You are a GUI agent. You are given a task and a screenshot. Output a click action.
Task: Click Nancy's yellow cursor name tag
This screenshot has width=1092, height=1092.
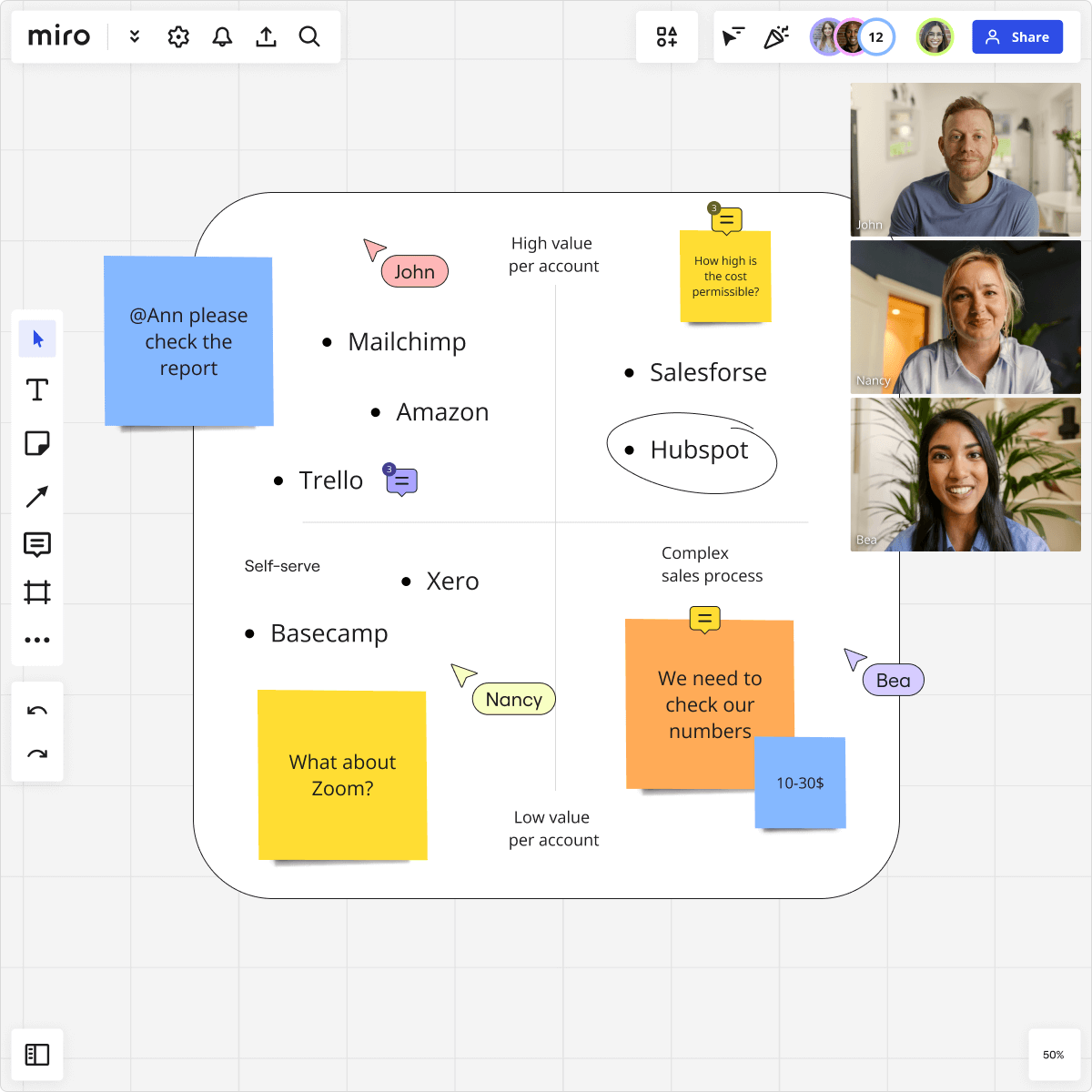514,699
